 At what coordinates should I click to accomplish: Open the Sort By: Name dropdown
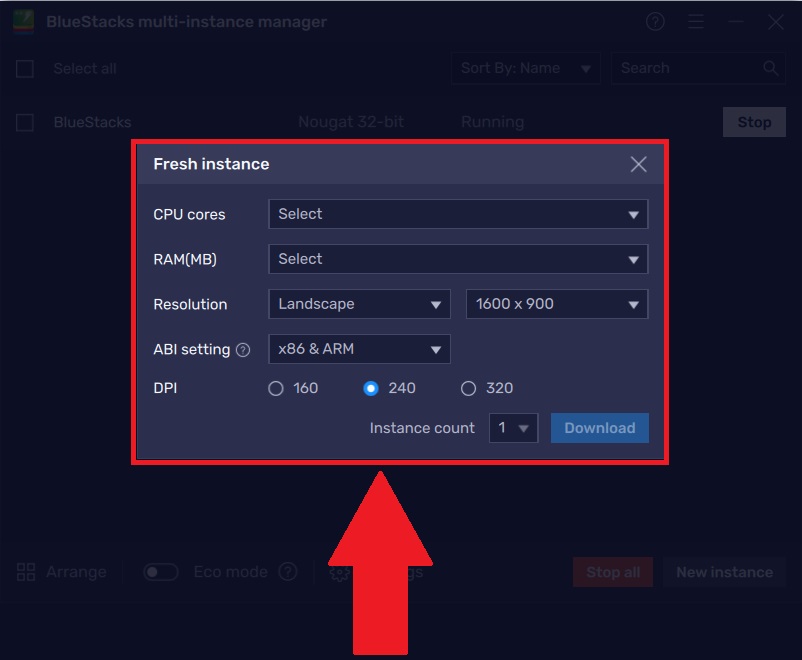(525, 68)
